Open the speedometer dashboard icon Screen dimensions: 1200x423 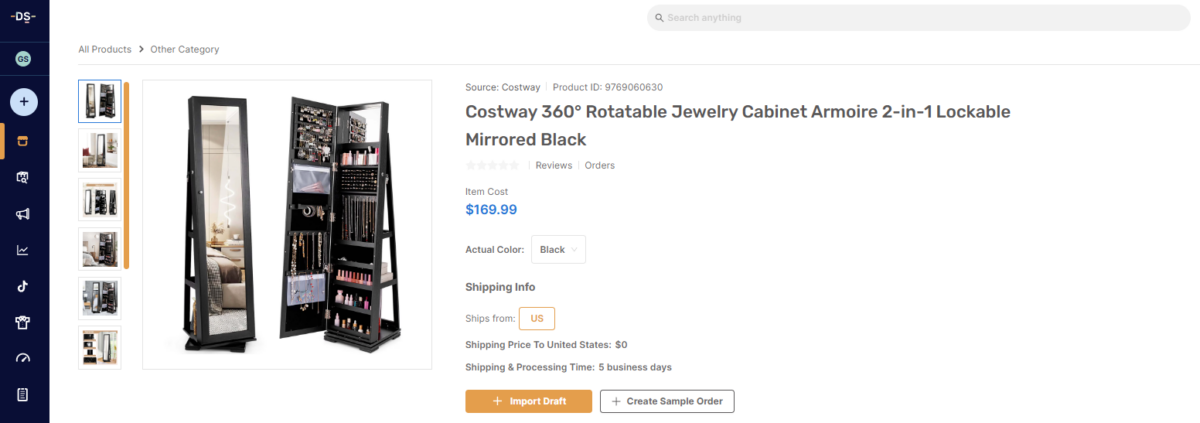tap(23, 358)
